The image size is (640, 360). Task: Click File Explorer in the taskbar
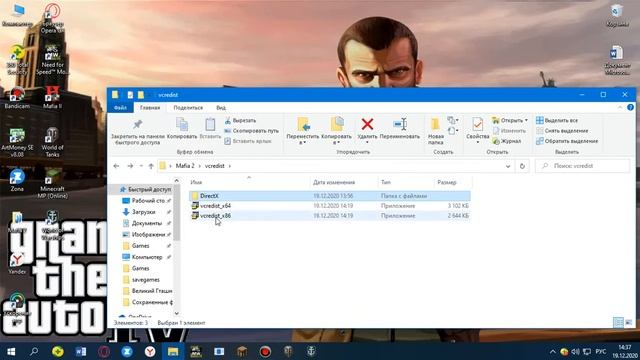click(x=173, y=351)
